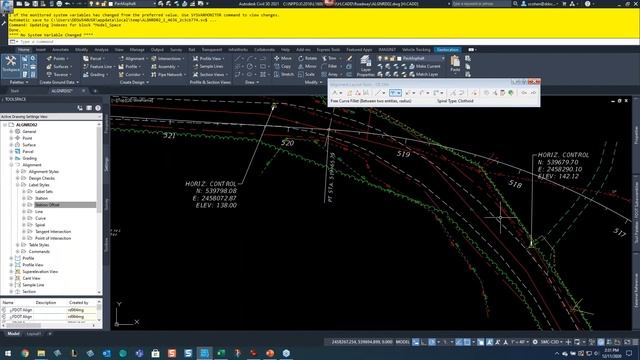Click the Match Layer button
640x360 pixels.
tap(423, 74)
